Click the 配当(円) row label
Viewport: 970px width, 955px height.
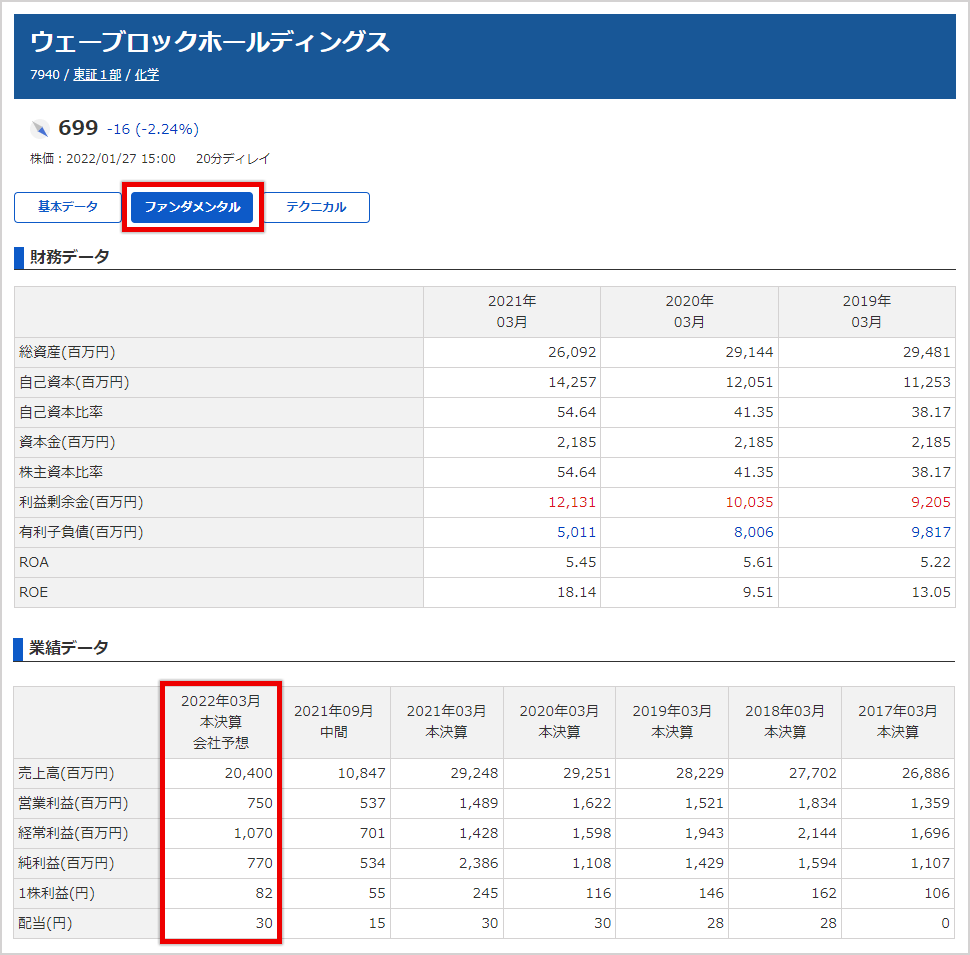[45, 923]
